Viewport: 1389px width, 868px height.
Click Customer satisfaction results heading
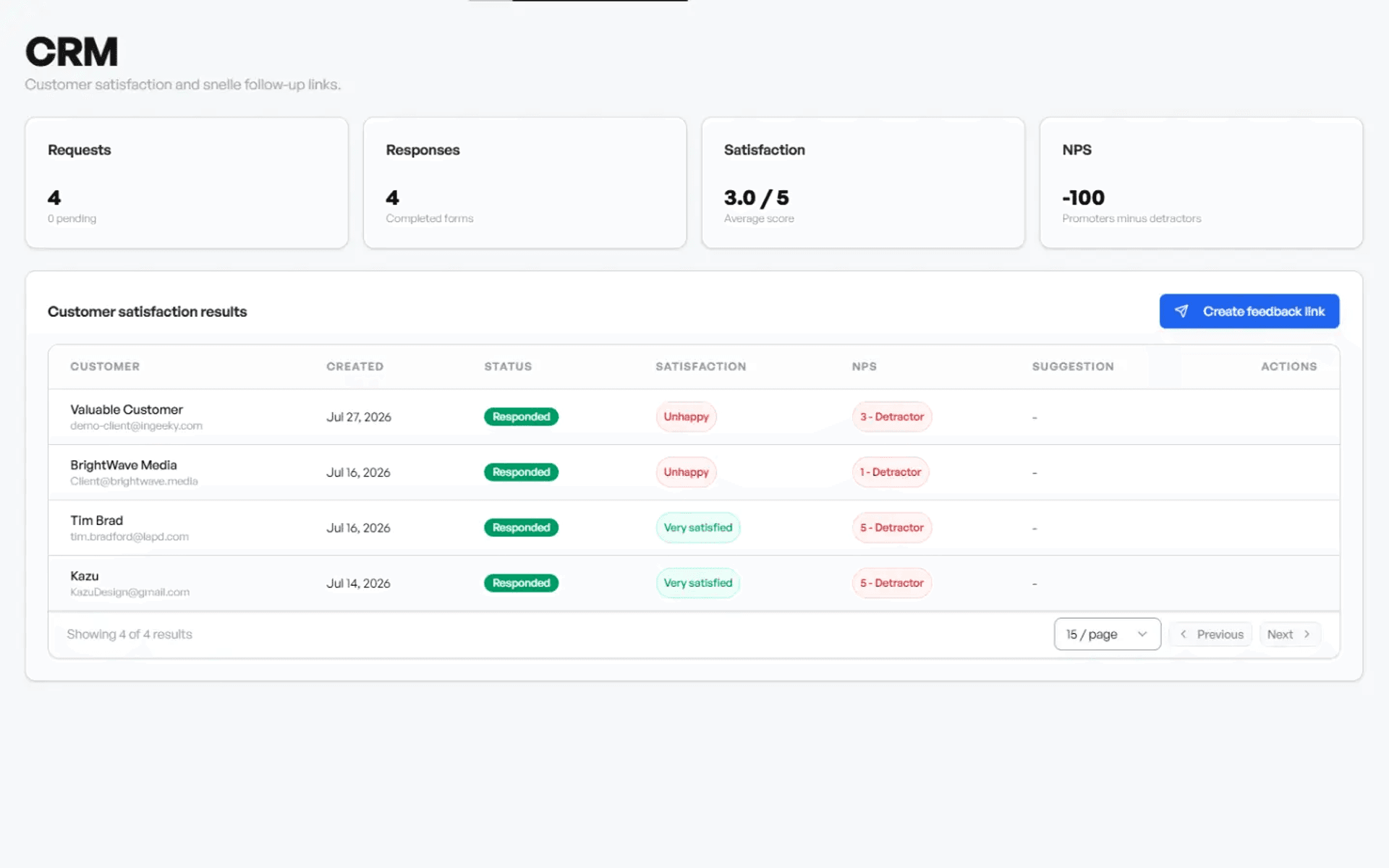(148, 312)
